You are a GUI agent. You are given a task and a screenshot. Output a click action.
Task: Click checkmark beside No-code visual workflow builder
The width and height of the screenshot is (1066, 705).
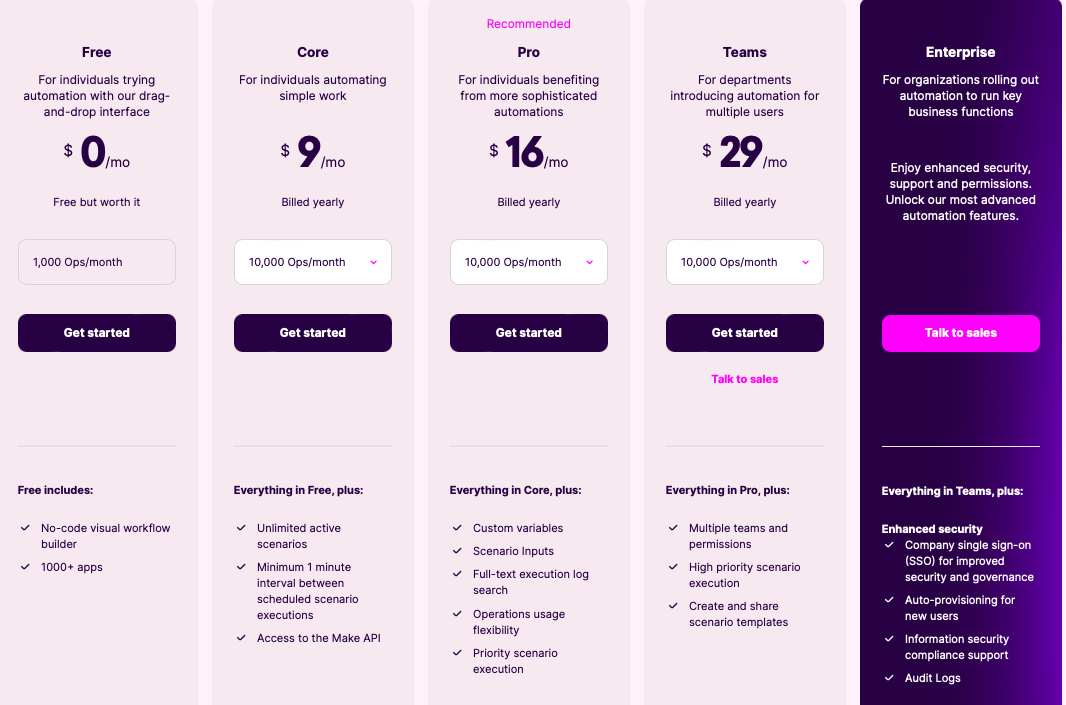tap(25, 528)
